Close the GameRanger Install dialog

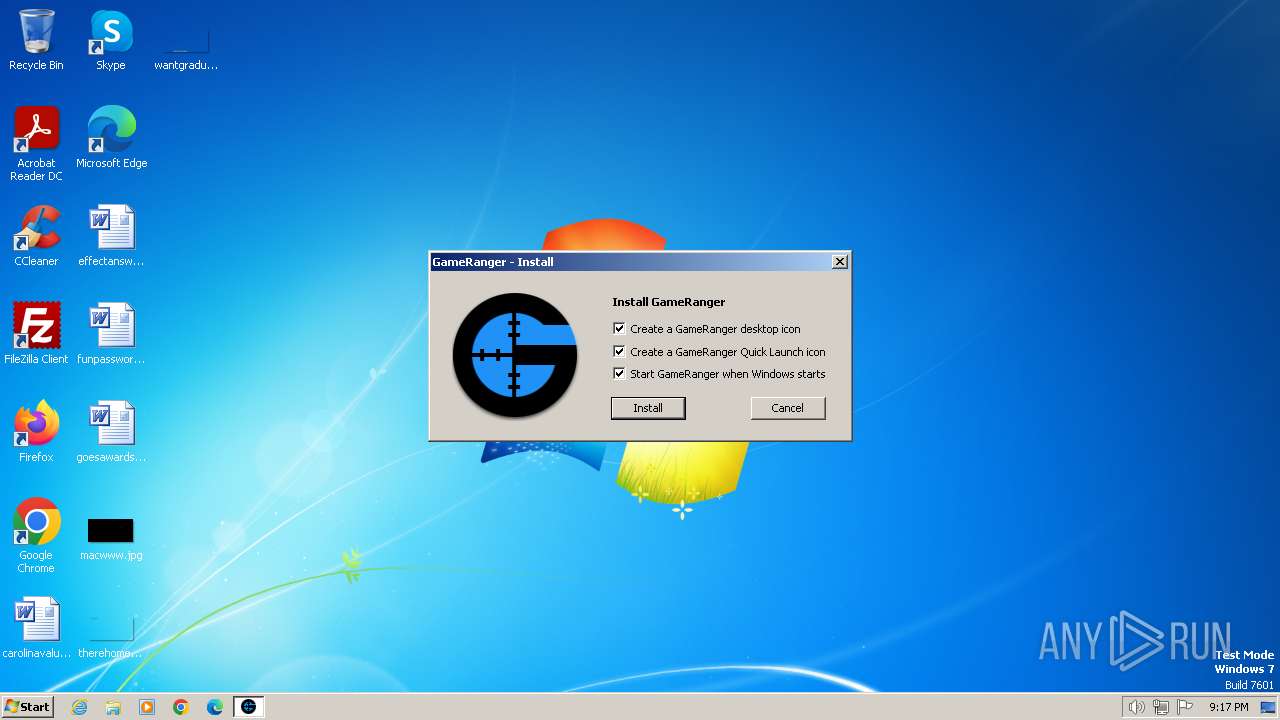click(840, 262)
